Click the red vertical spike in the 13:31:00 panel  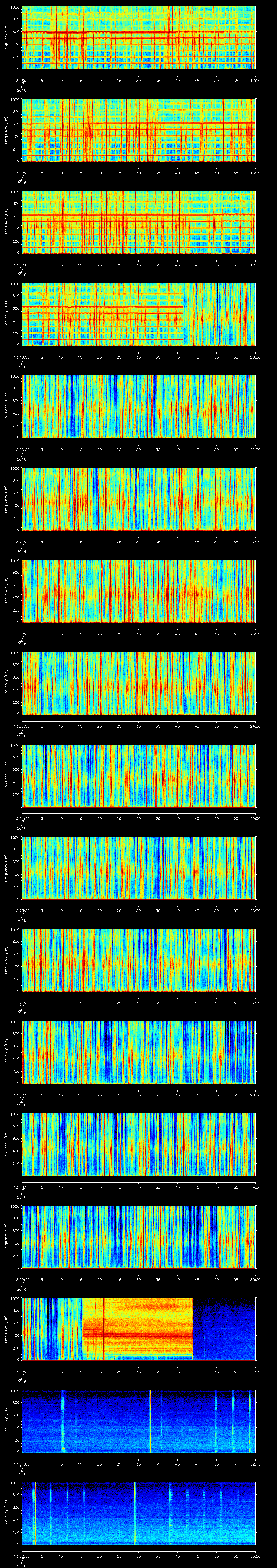[150, 1421]
